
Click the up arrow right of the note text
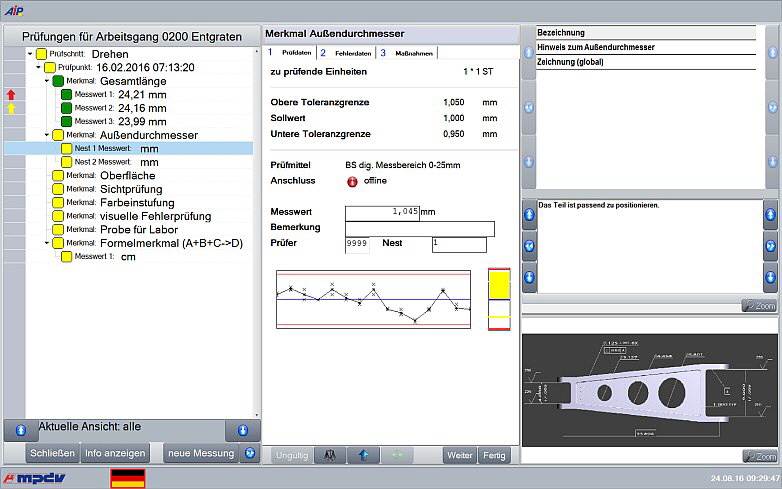(x=771, y=215)
